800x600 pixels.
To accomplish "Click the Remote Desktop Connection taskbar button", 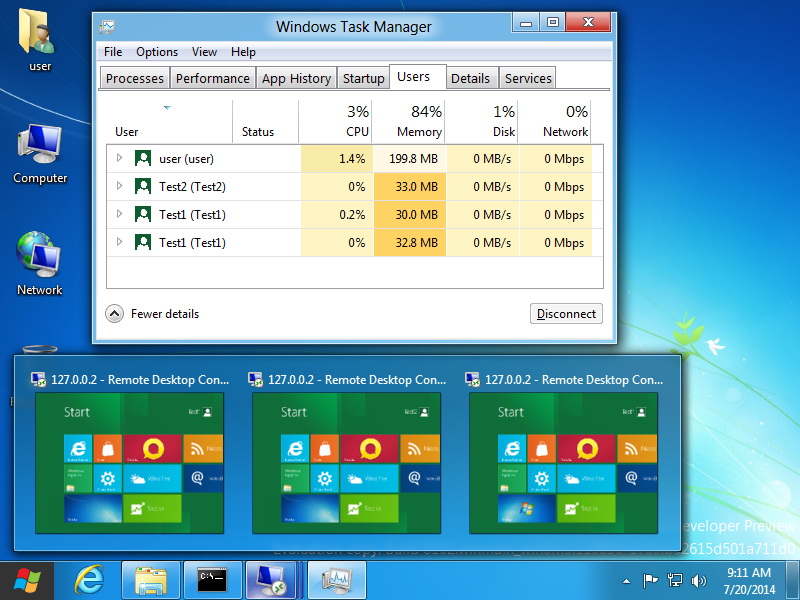I will click(x=271, y=581).
